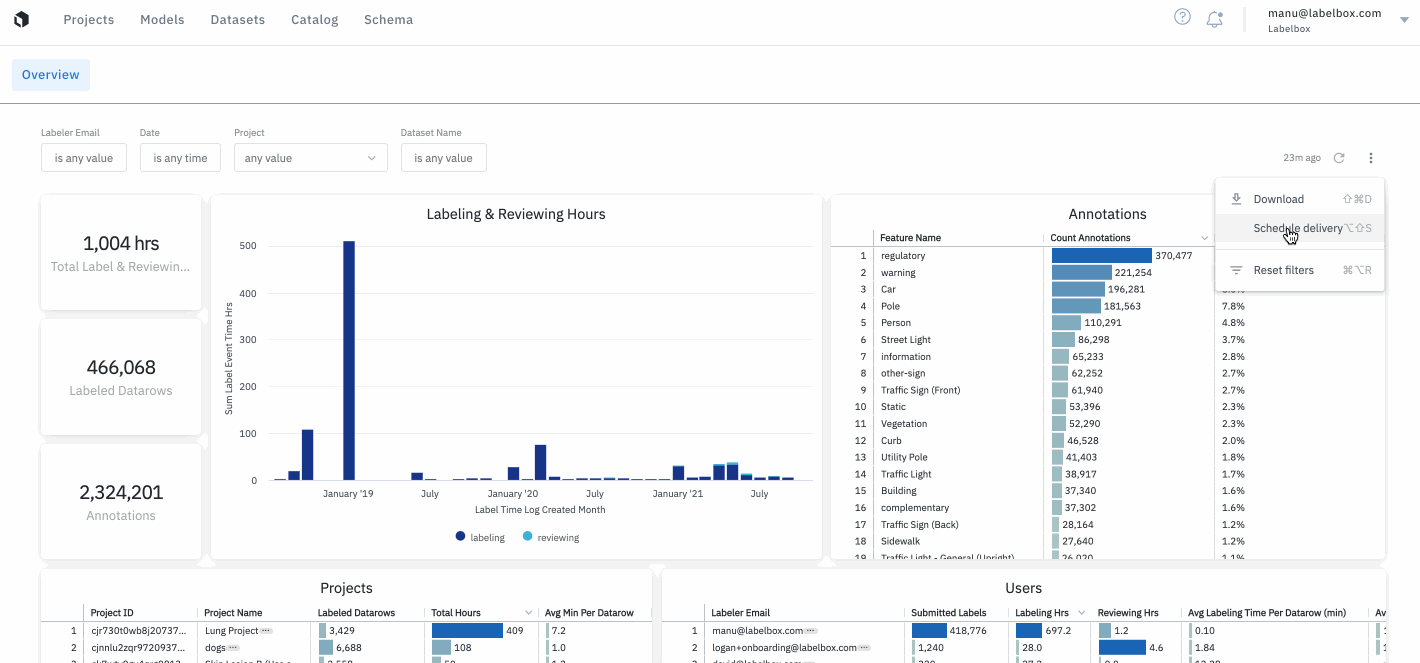Open Count Annotations column sort arrow
This screenshot has width=1420, height=663.
[1204, 238]
